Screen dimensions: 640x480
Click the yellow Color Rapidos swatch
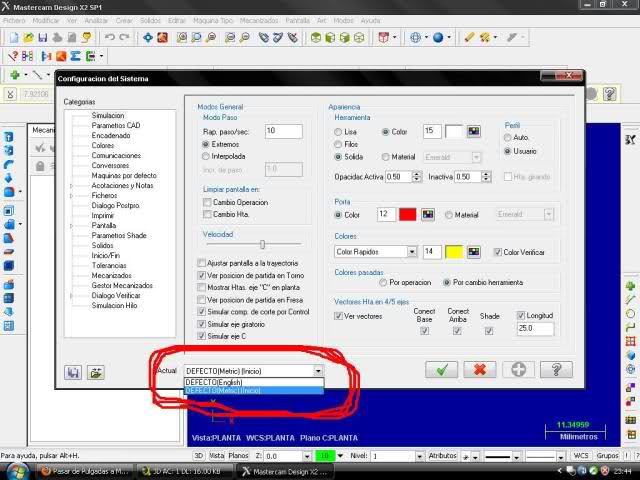(x=454, y=252)
